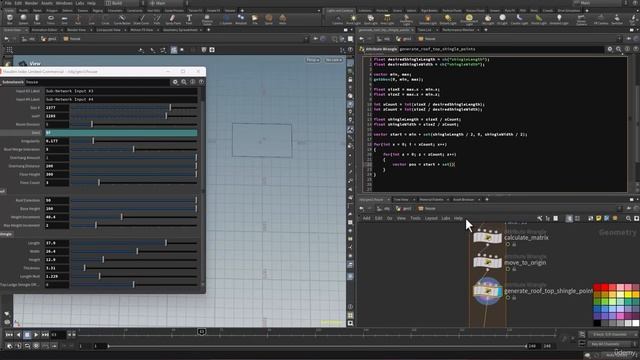Image resolution: width=640 pixels, height=360 pixels.
Task: Click Sub-Network Input #3 label field
Action: pyautogui.click(x=121, y=91)
